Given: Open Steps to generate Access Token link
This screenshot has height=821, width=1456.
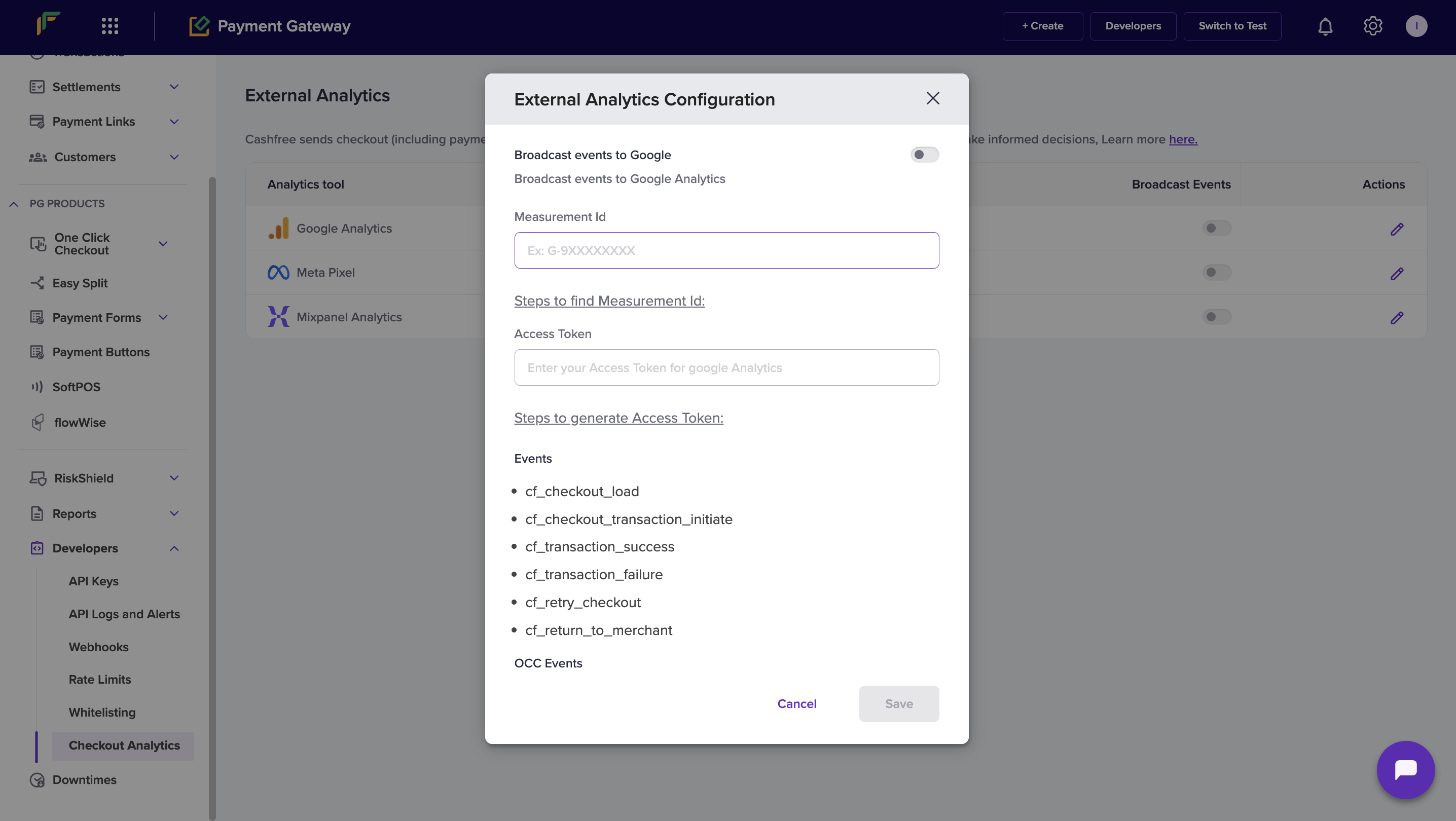Looking at the screenshot, I should click(618, 418).
